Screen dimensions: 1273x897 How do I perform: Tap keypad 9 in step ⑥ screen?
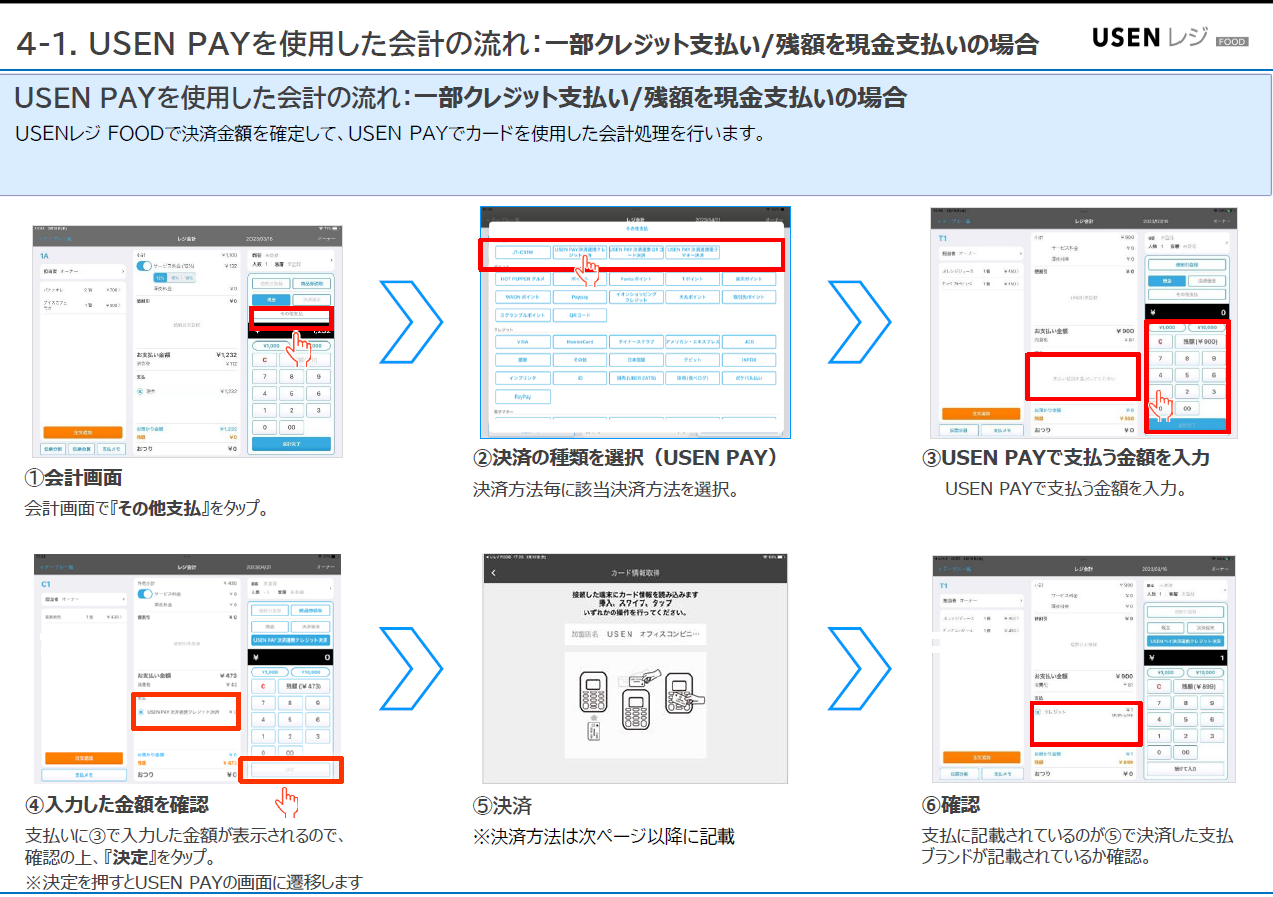point(1212,703)
